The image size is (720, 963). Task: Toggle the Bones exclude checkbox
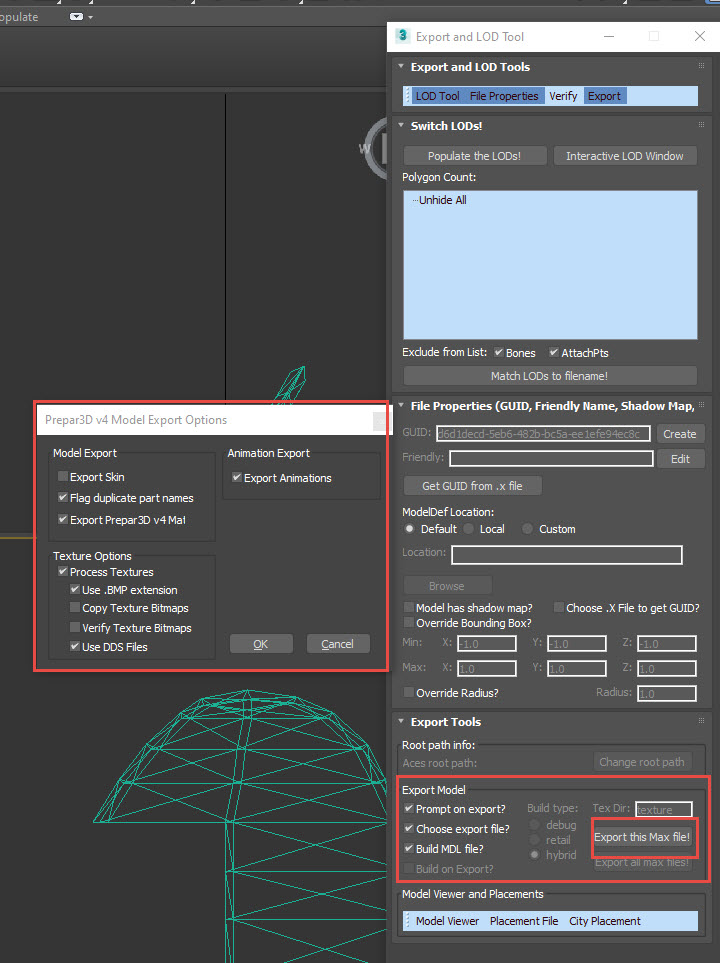click(499, 353)
